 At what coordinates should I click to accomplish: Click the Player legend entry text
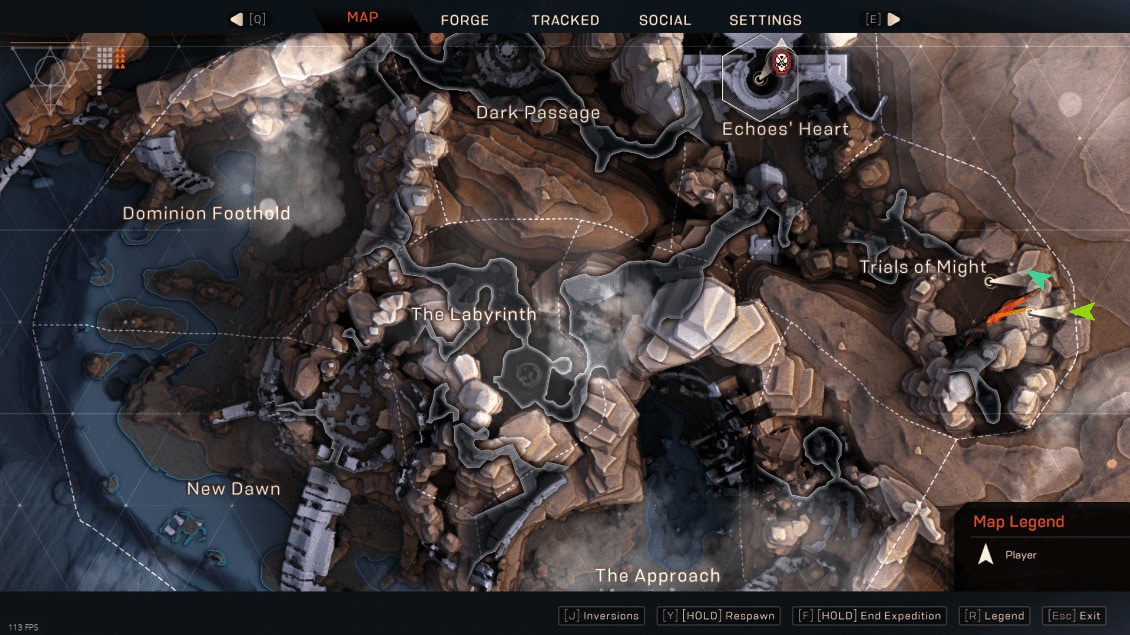tap(1020, 555)
